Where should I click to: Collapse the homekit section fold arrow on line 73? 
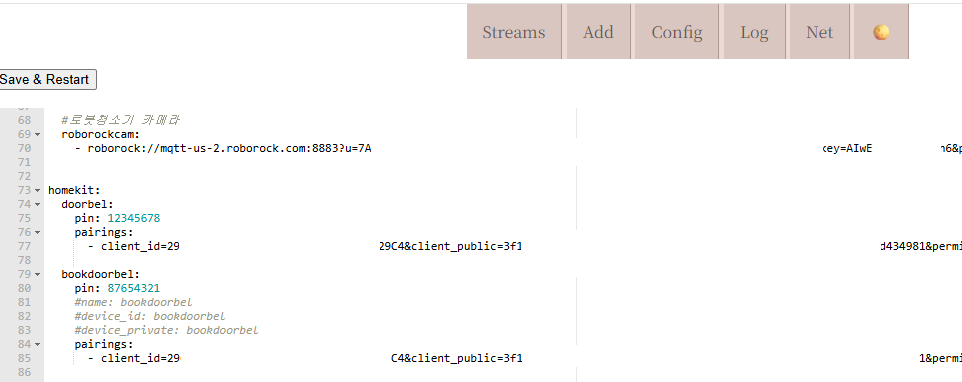[x=38, y=190]
